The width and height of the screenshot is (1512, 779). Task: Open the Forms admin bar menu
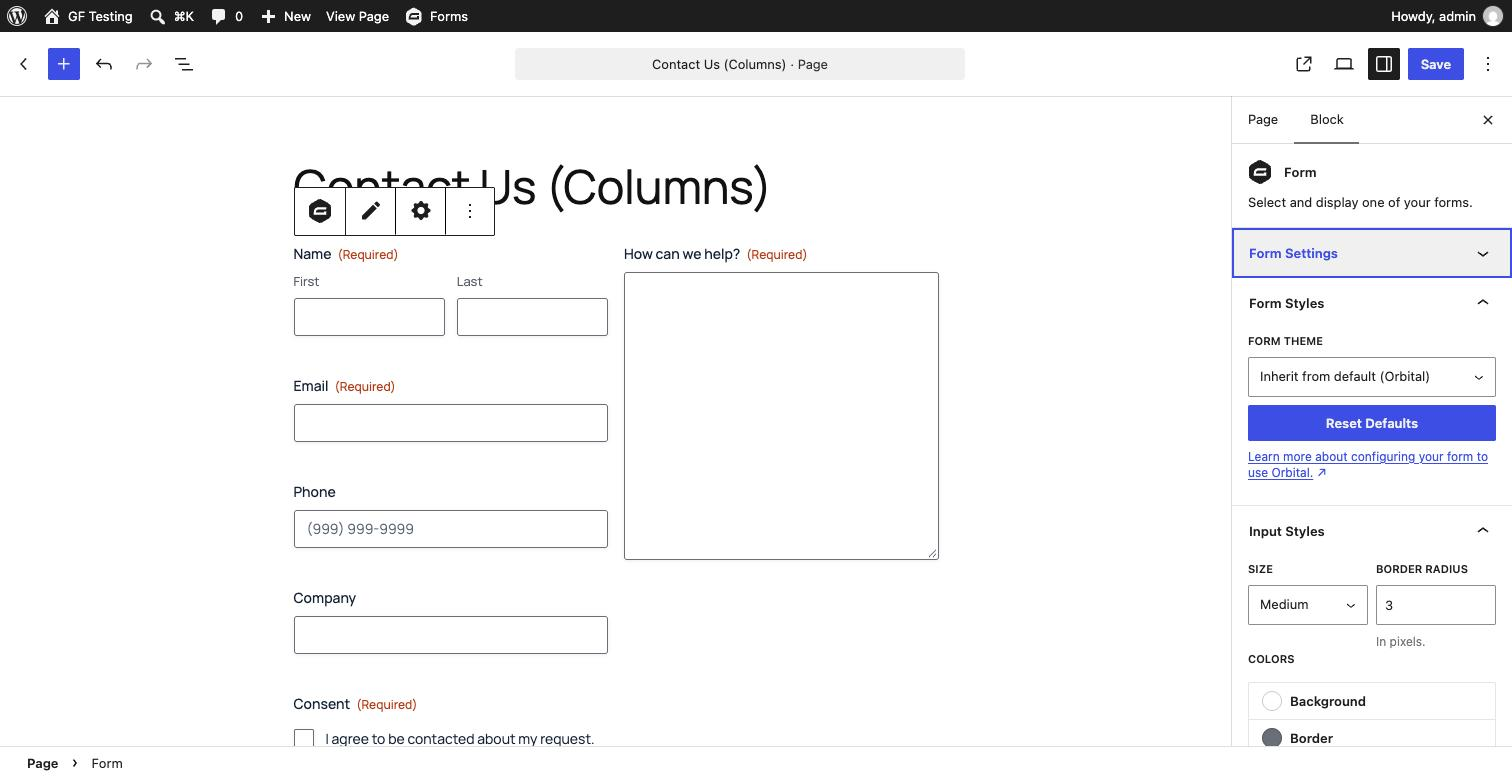click(437, 16)
